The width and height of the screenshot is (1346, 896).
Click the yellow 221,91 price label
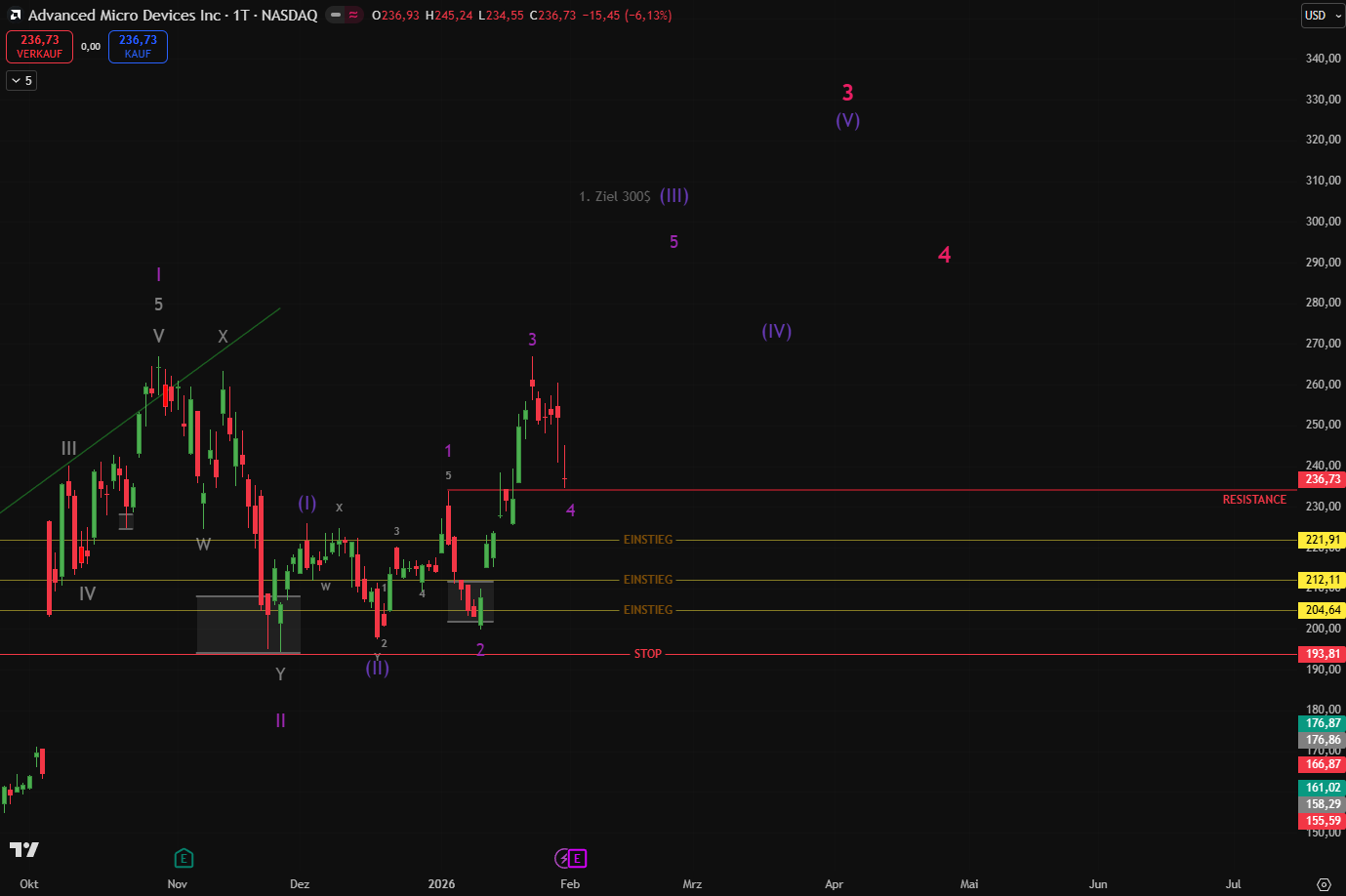tap(1323, 540)
